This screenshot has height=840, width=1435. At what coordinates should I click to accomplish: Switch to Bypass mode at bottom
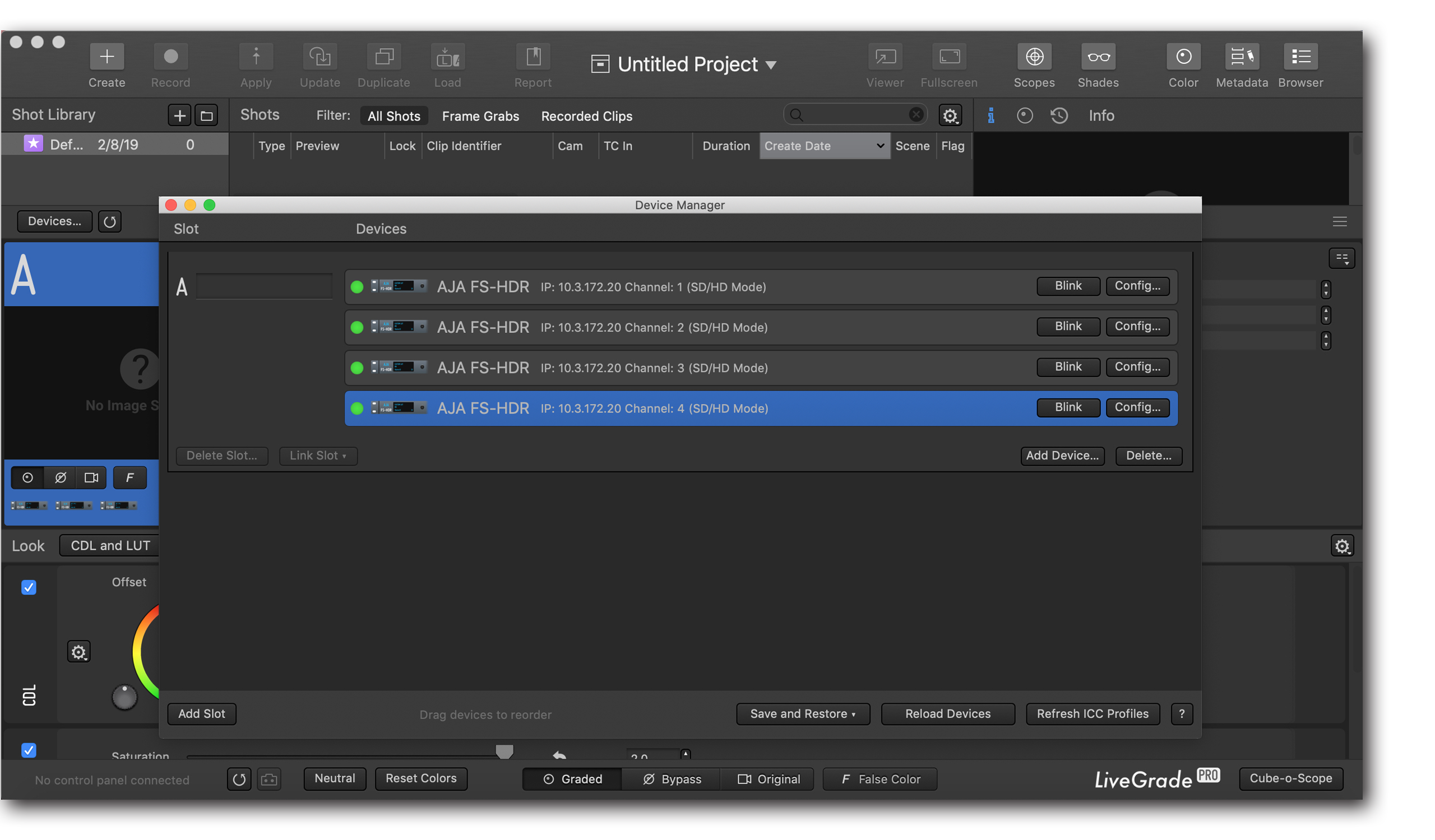pyautogui.click(x=672, y=778)
